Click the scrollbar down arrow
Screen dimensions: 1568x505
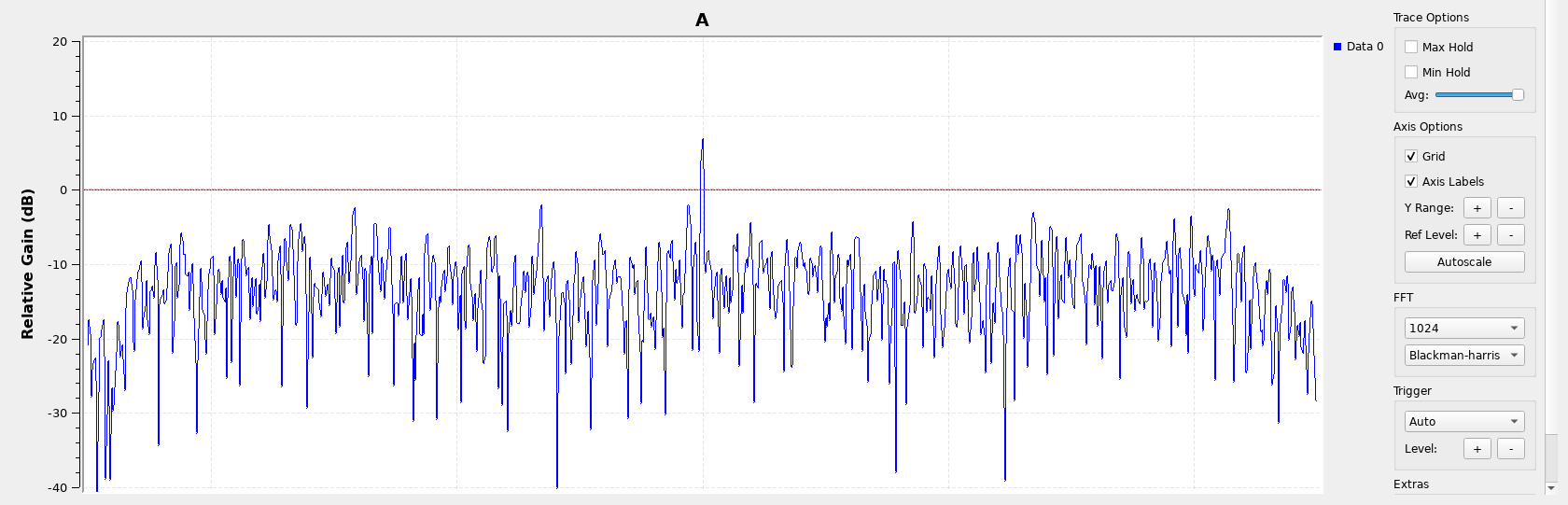point(1551,488)
